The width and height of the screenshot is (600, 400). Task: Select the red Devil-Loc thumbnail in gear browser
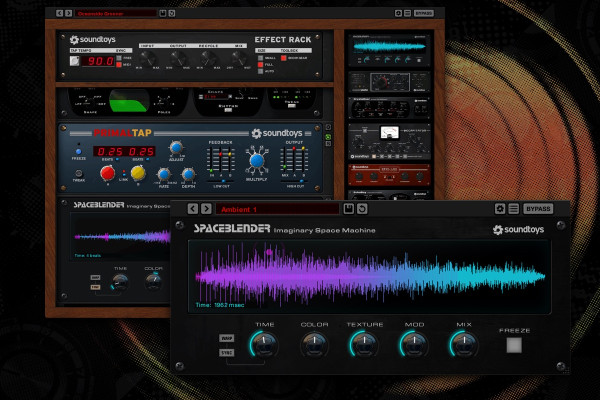(389, 175)
